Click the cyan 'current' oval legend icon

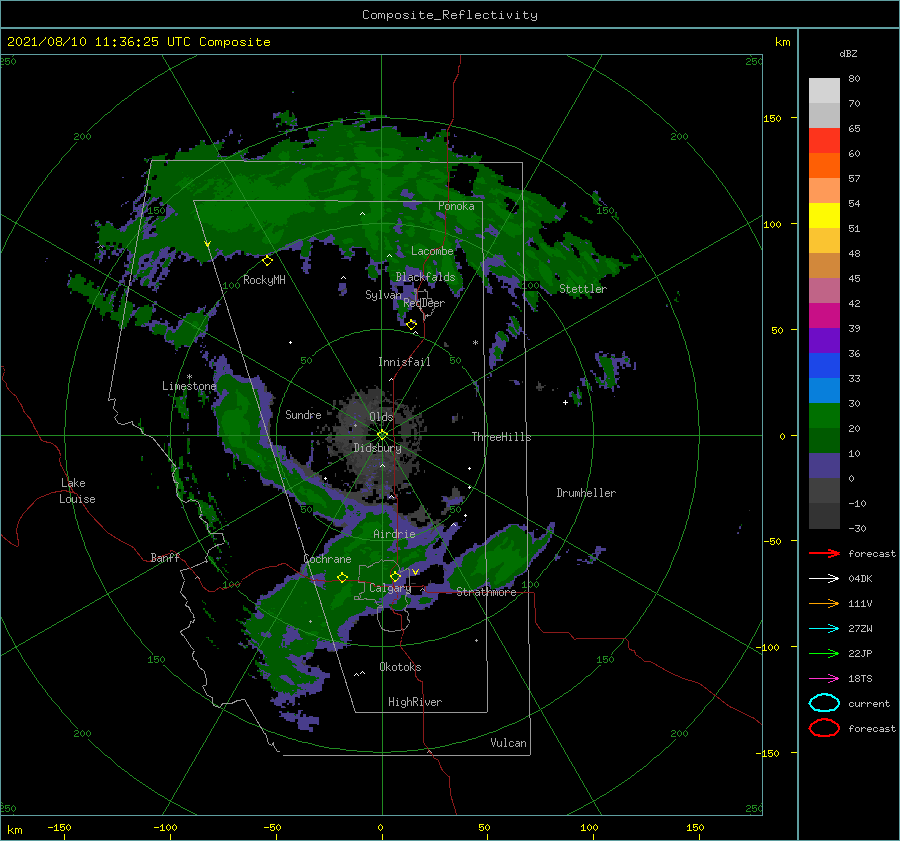(824, 703)
